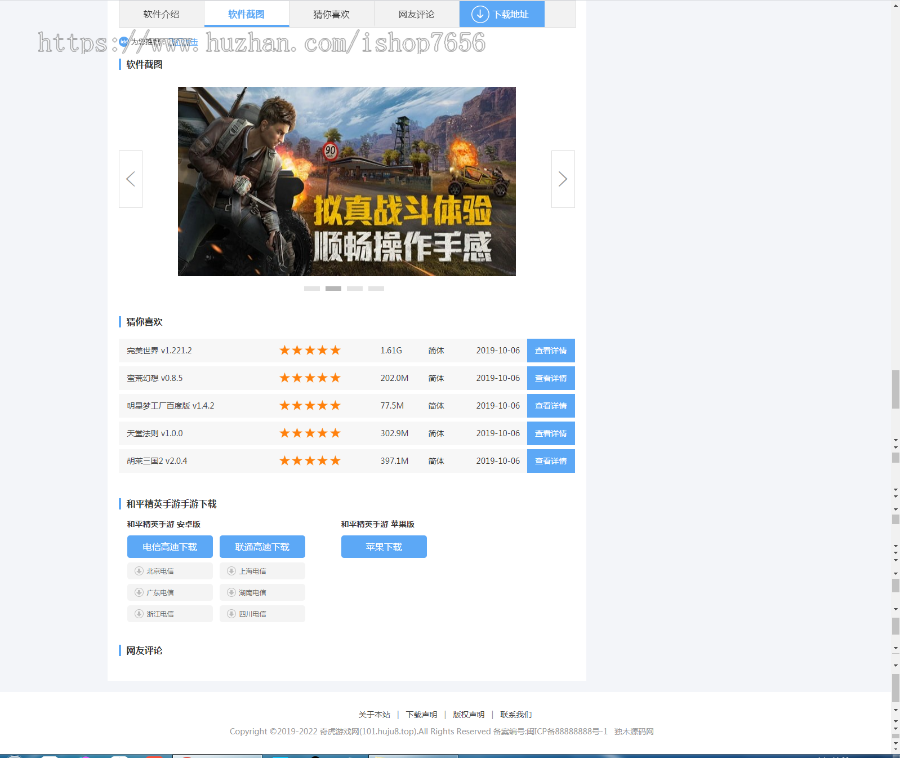The height and width of the screenshot is (758, 900).
Task: Click the download icon beside 上海电信
Action: [231, 571]
